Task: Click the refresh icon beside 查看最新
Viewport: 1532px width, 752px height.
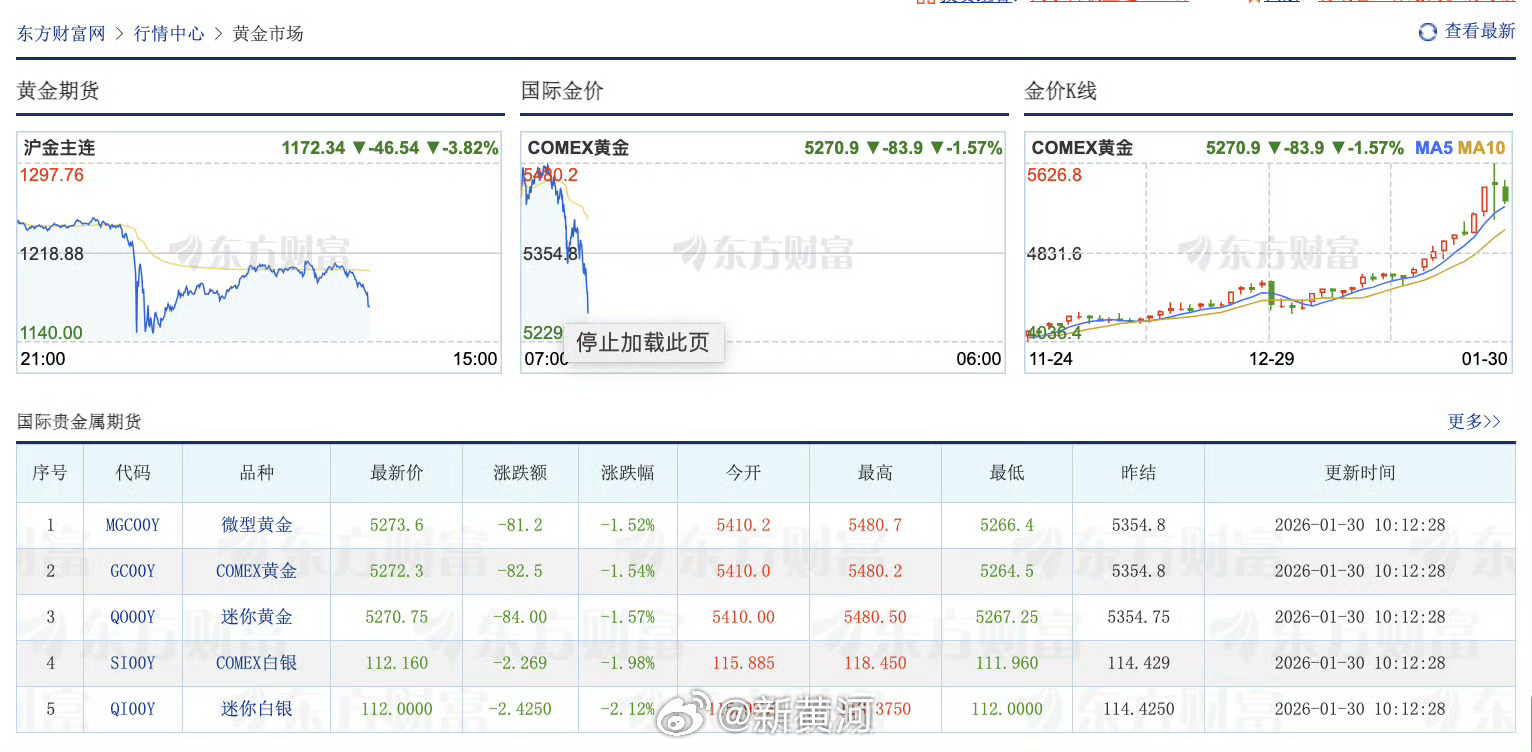Action: (x=1425, y=31)
